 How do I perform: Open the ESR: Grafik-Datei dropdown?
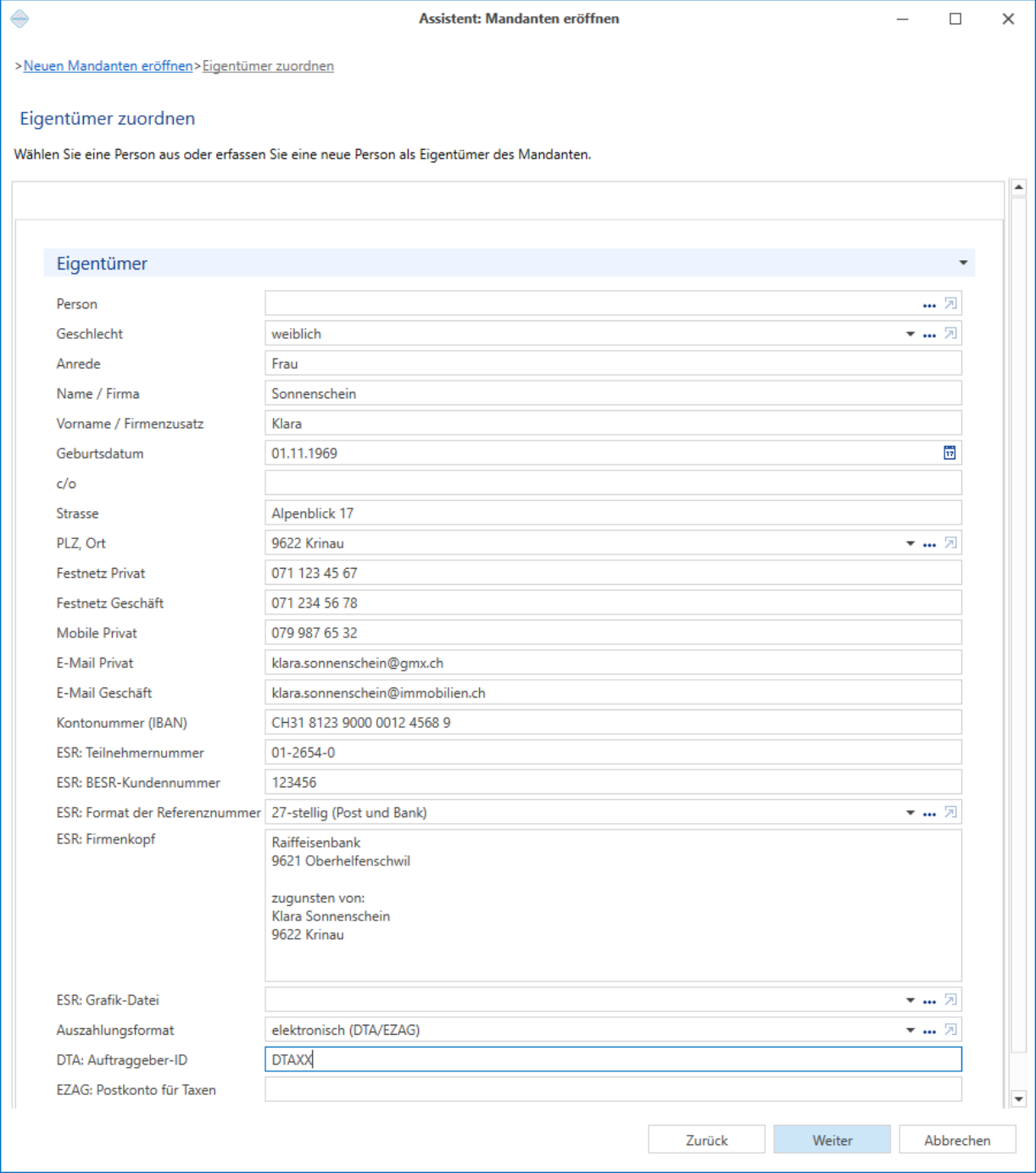pyautogui.click(x=911, y=1000)
